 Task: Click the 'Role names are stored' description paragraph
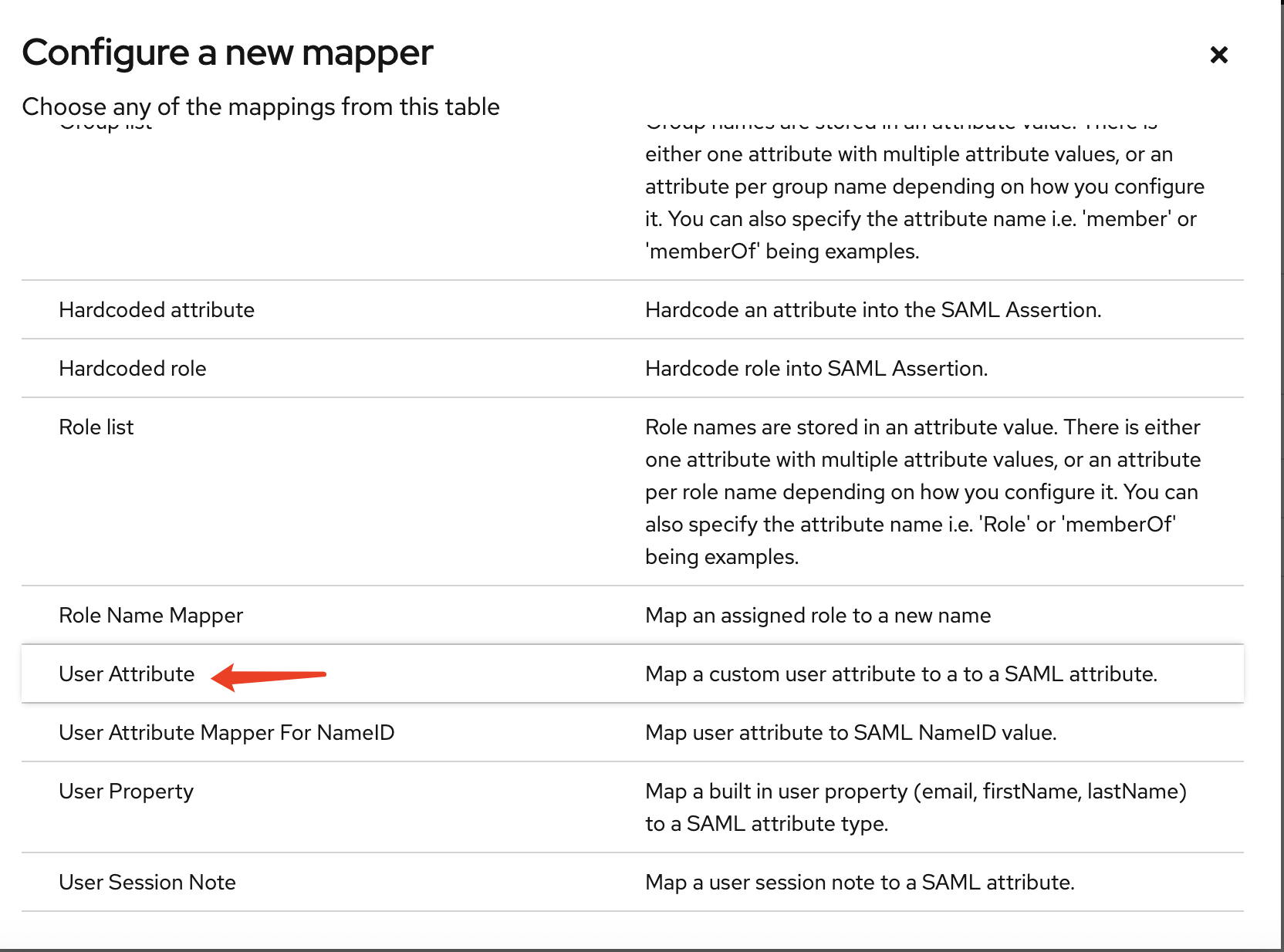coord(922,492)
